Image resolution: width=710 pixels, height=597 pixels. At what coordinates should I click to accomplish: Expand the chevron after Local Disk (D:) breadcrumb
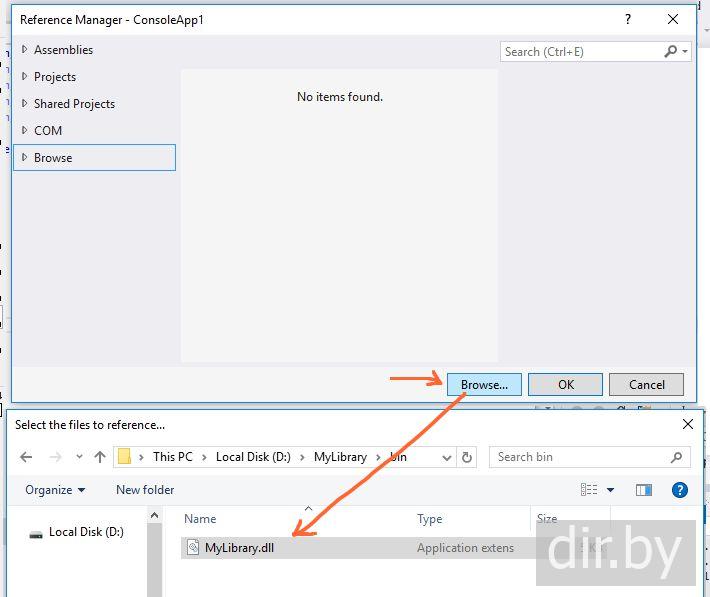(302, 457)
